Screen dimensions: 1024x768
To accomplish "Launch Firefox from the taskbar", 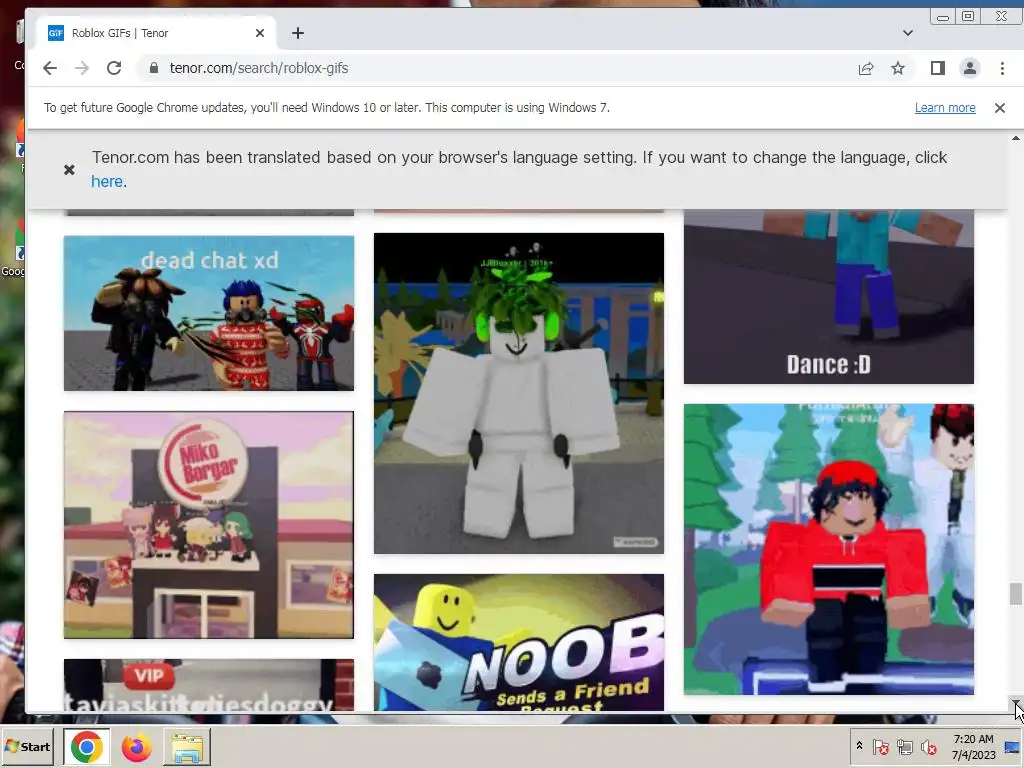I will point(136,746).
